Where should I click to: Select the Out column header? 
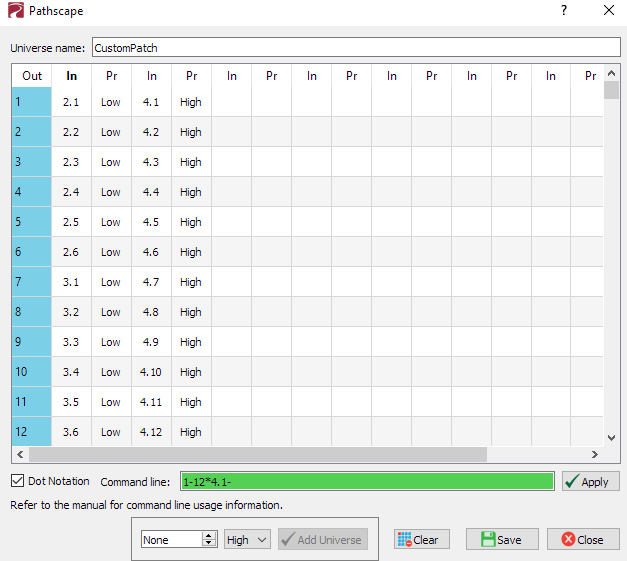[32, 75]
